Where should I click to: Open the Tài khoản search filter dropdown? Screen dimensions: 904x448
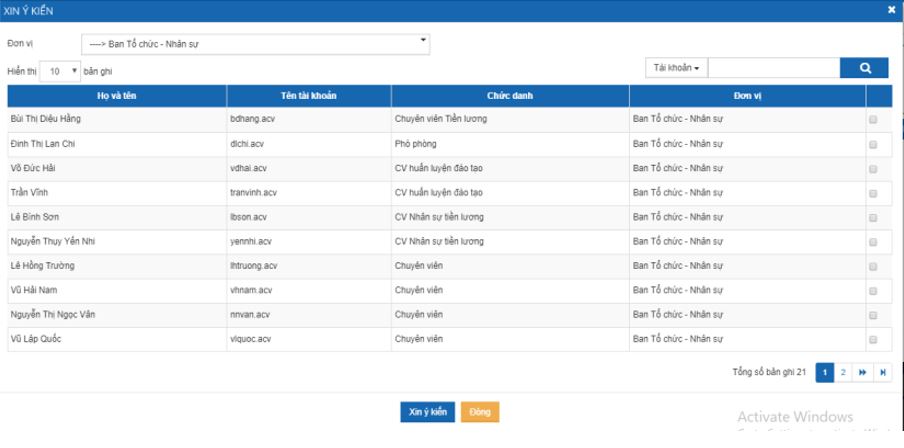pyautogui.click(x=677, y=68)
